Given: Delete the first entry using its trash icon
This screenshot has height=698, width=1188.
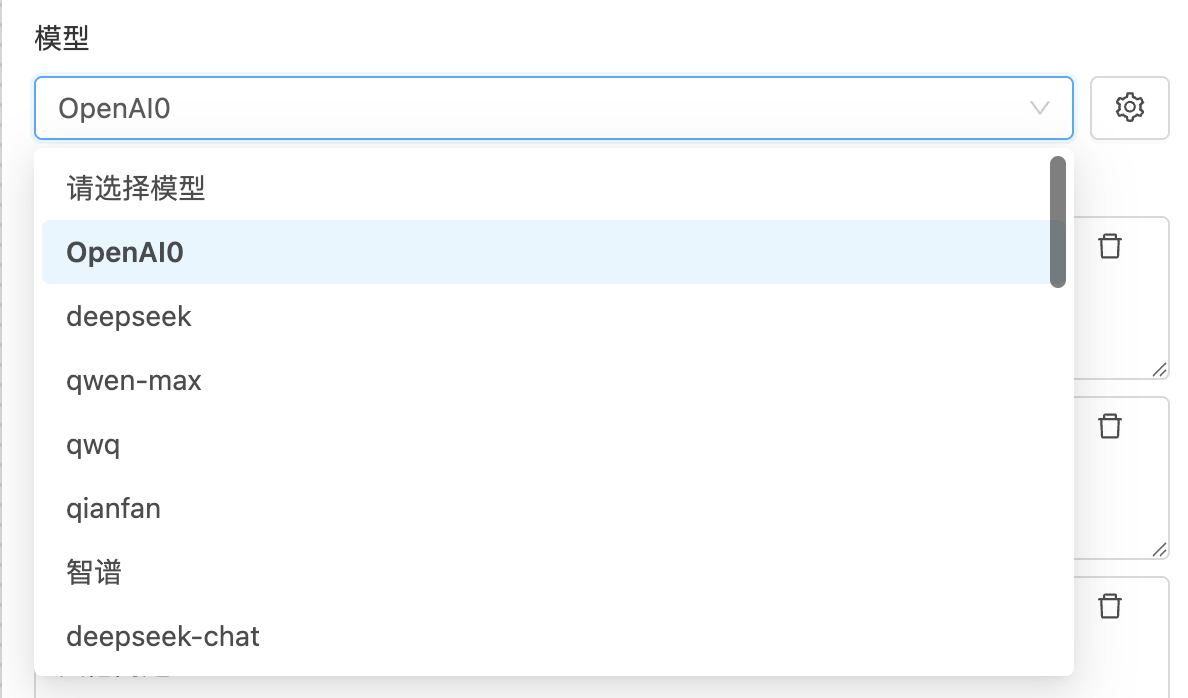Looking at the screenshot, I should 1110,246.
